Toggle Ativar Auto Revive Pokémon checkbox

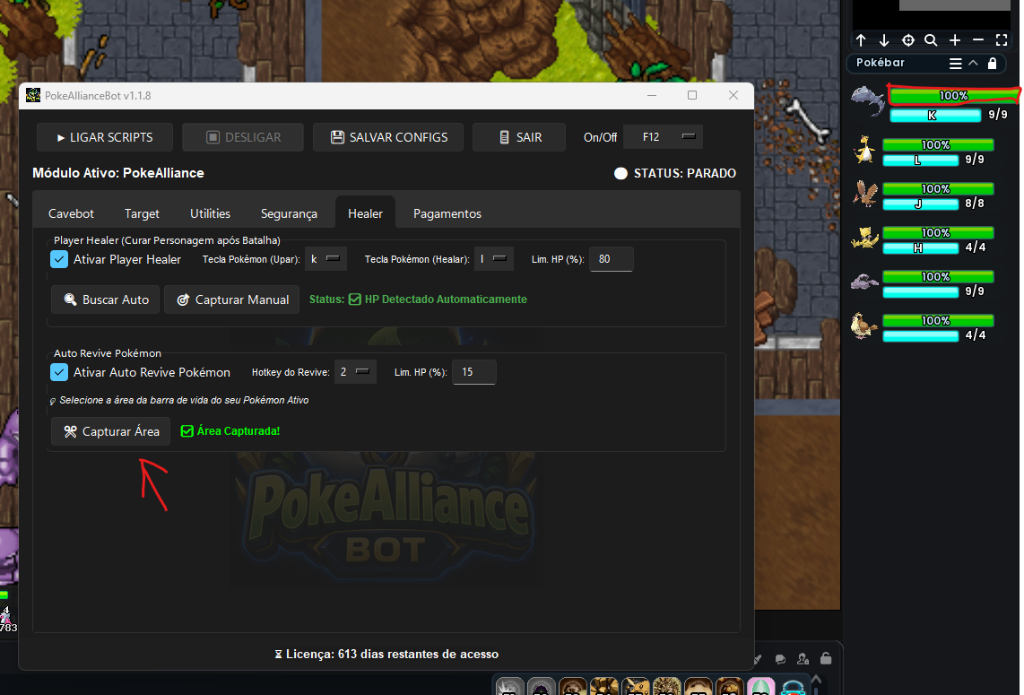coord(59,372)
